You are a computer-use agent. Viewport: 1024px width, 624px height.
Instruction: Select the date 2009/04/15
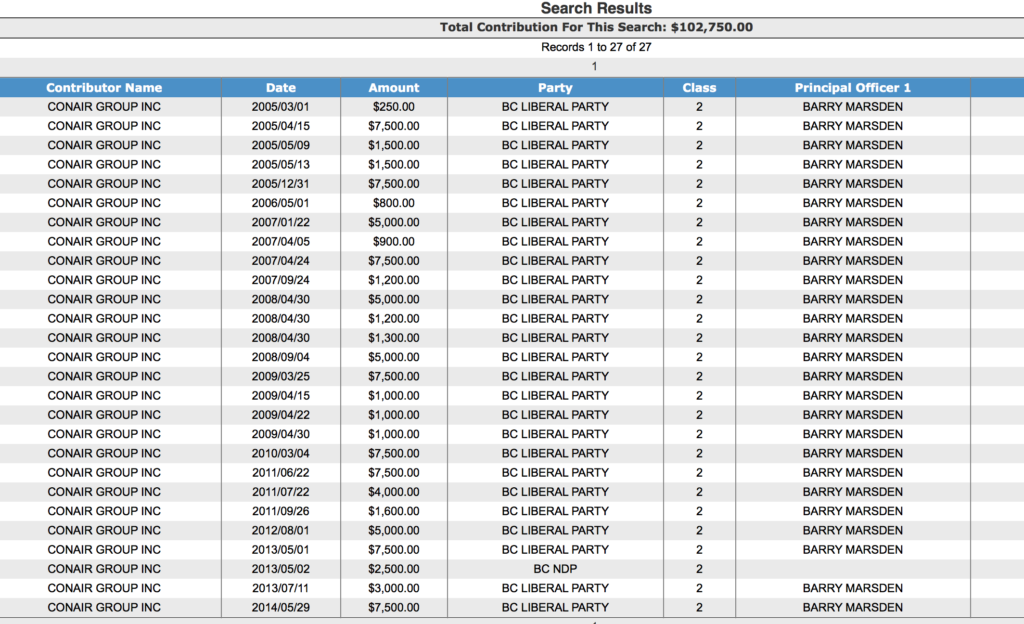click(x=281, y=396)
